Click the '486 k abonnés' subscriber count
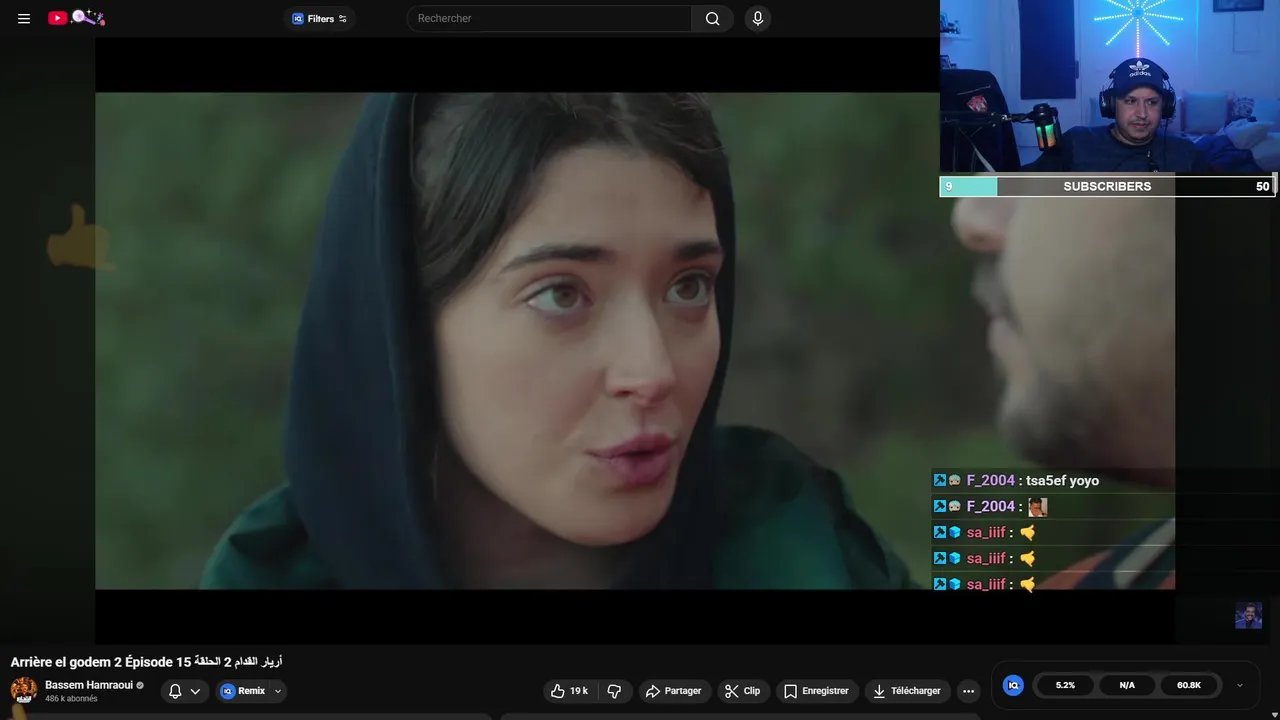The image size is (1280, 720). 71,699
